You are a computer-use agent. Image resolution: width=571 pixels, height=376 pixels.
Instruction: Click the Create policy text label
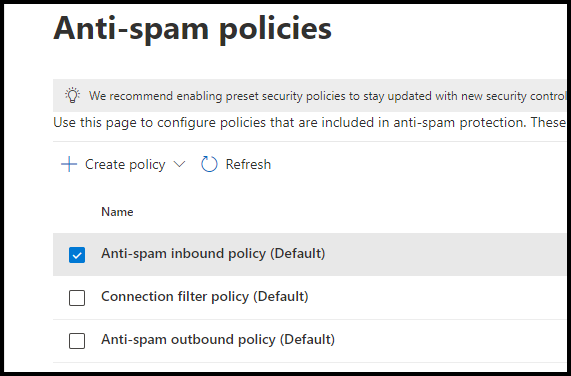pyautogui.click(x=125, y=165)
